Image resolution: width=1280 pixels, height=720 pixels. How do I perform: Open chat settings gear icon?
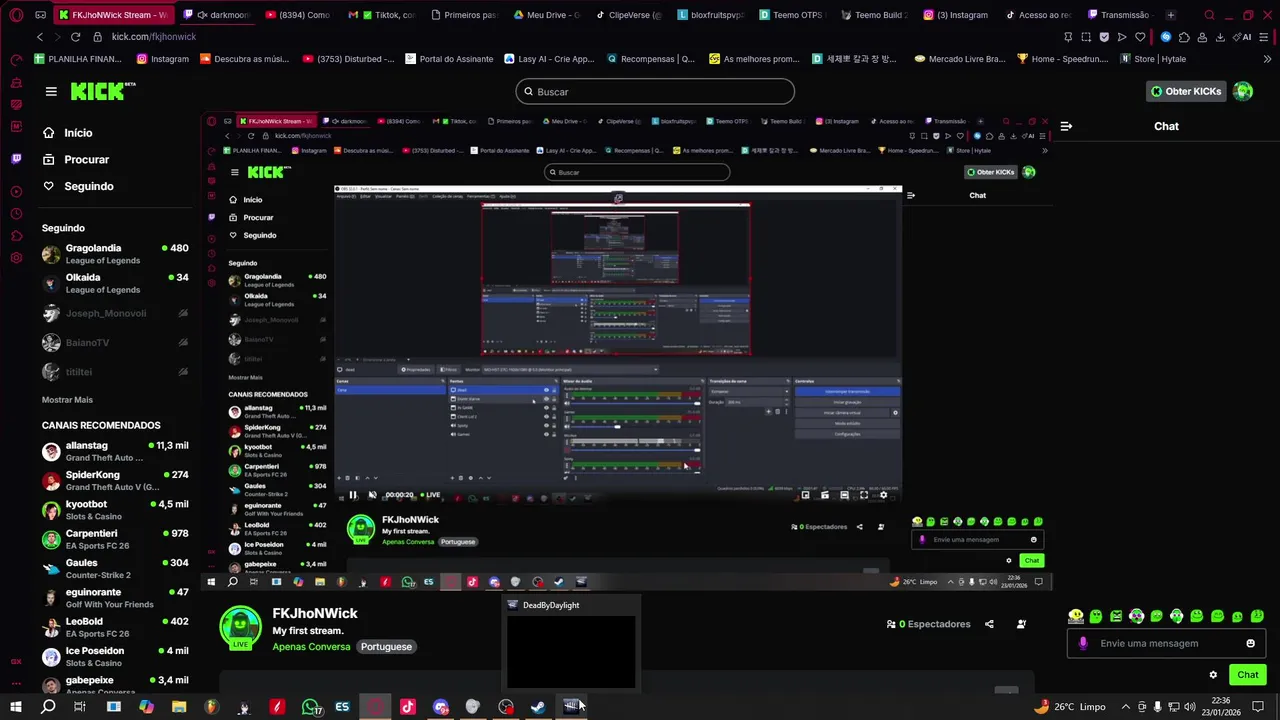1213,675
